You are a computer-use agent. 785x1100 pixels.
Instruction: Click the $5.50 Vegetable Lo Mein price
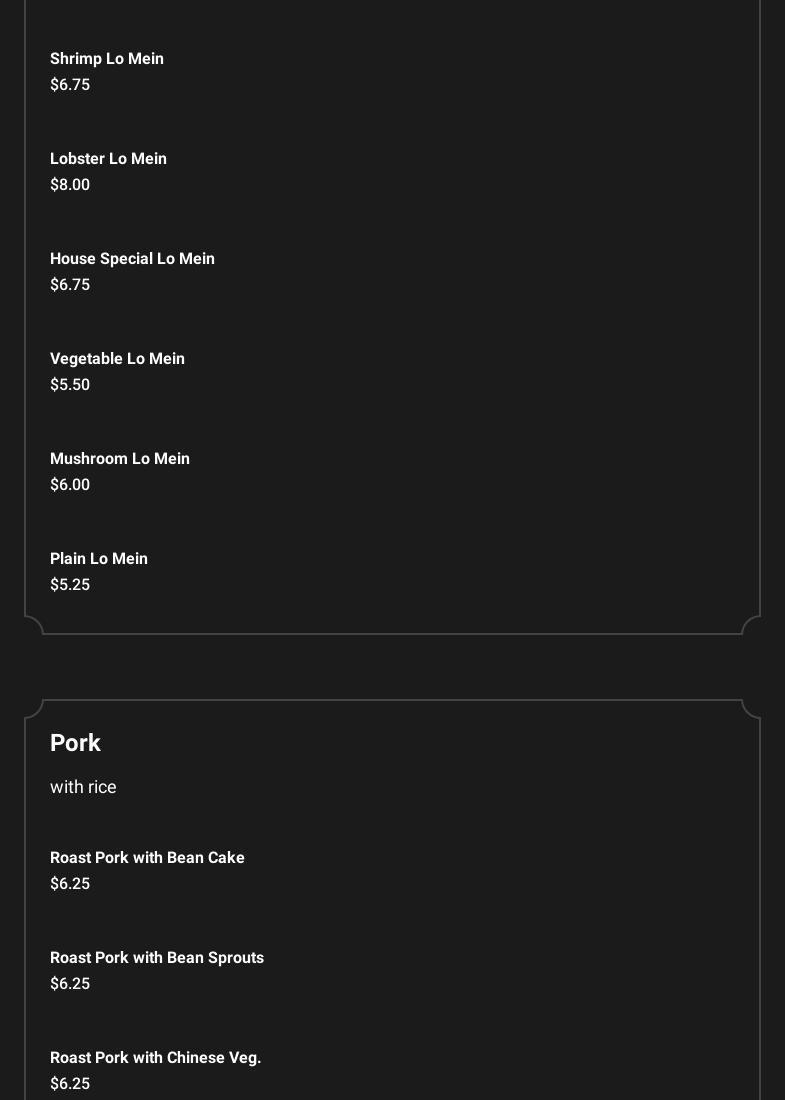click(x=70, y=385)
